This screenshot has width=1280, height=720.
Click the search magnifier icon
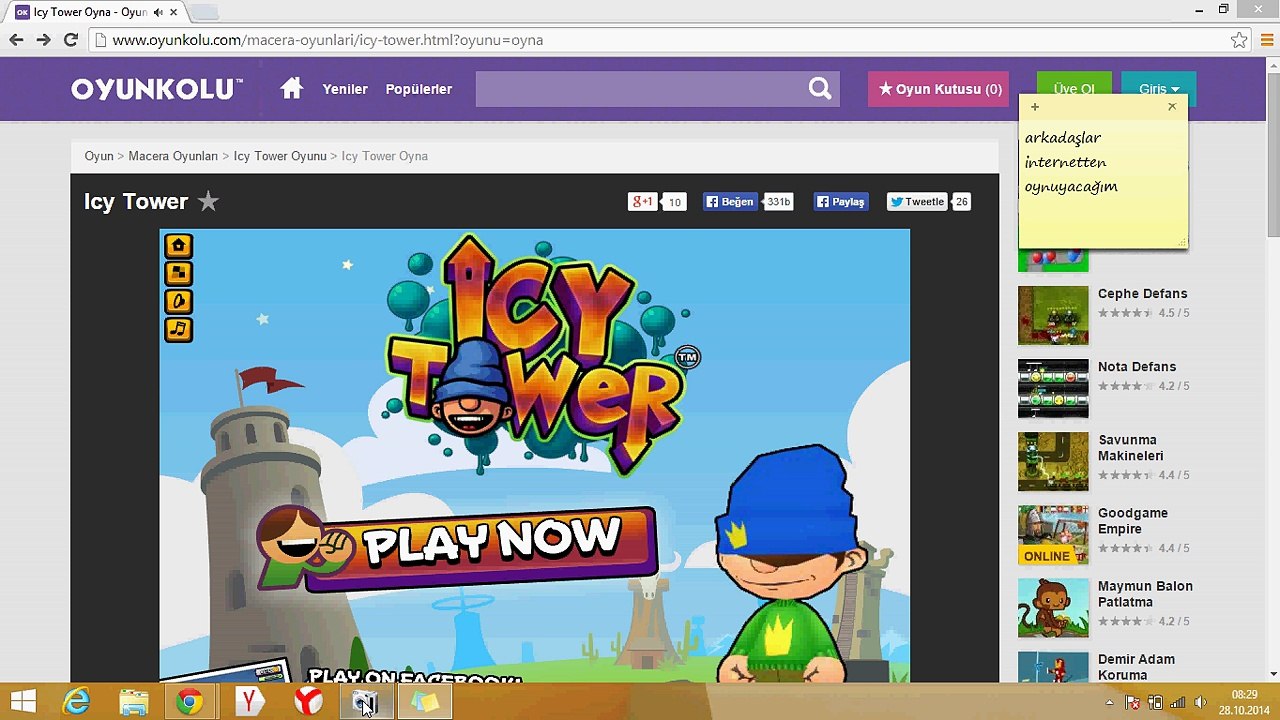820,89
